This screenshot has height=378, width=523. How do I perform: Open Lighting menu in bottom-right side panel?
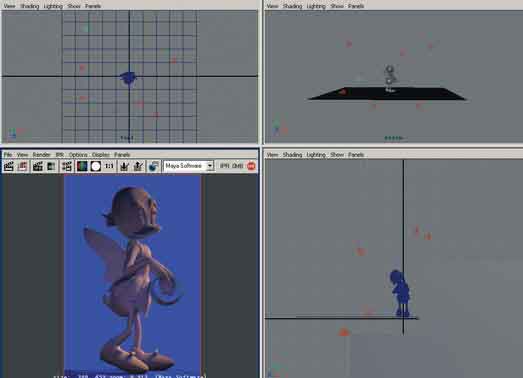tap(316, 155)
